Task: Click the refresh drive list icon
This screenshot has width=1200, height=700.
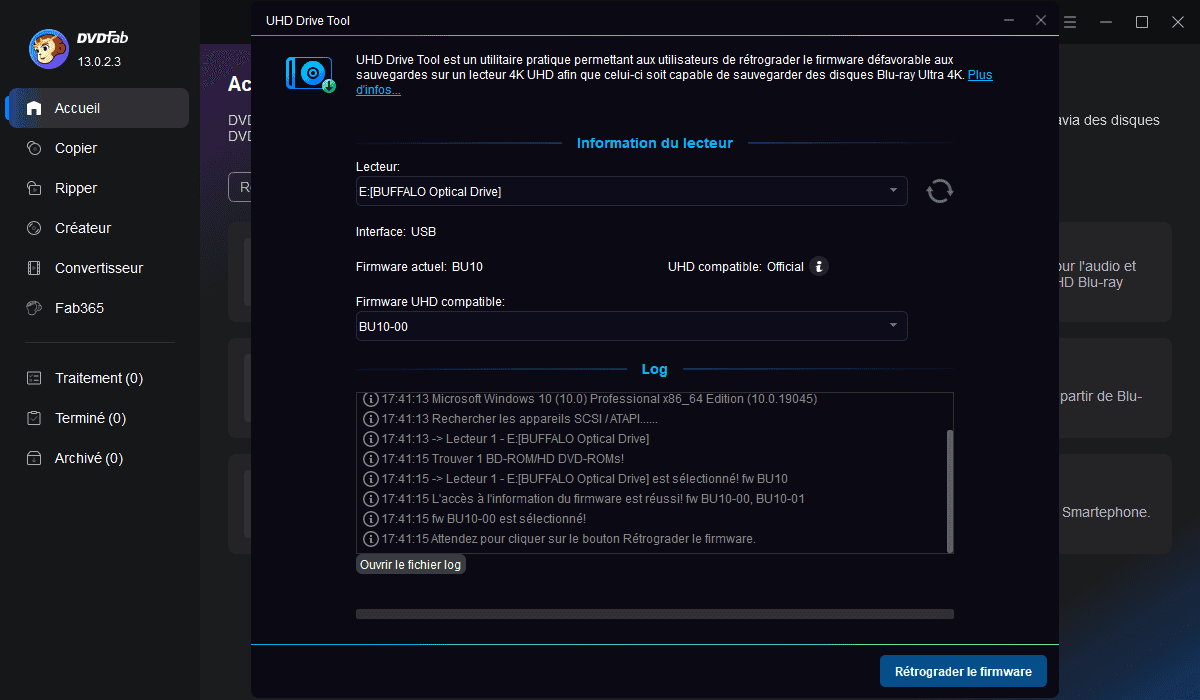Action: (x=939, y=191)
